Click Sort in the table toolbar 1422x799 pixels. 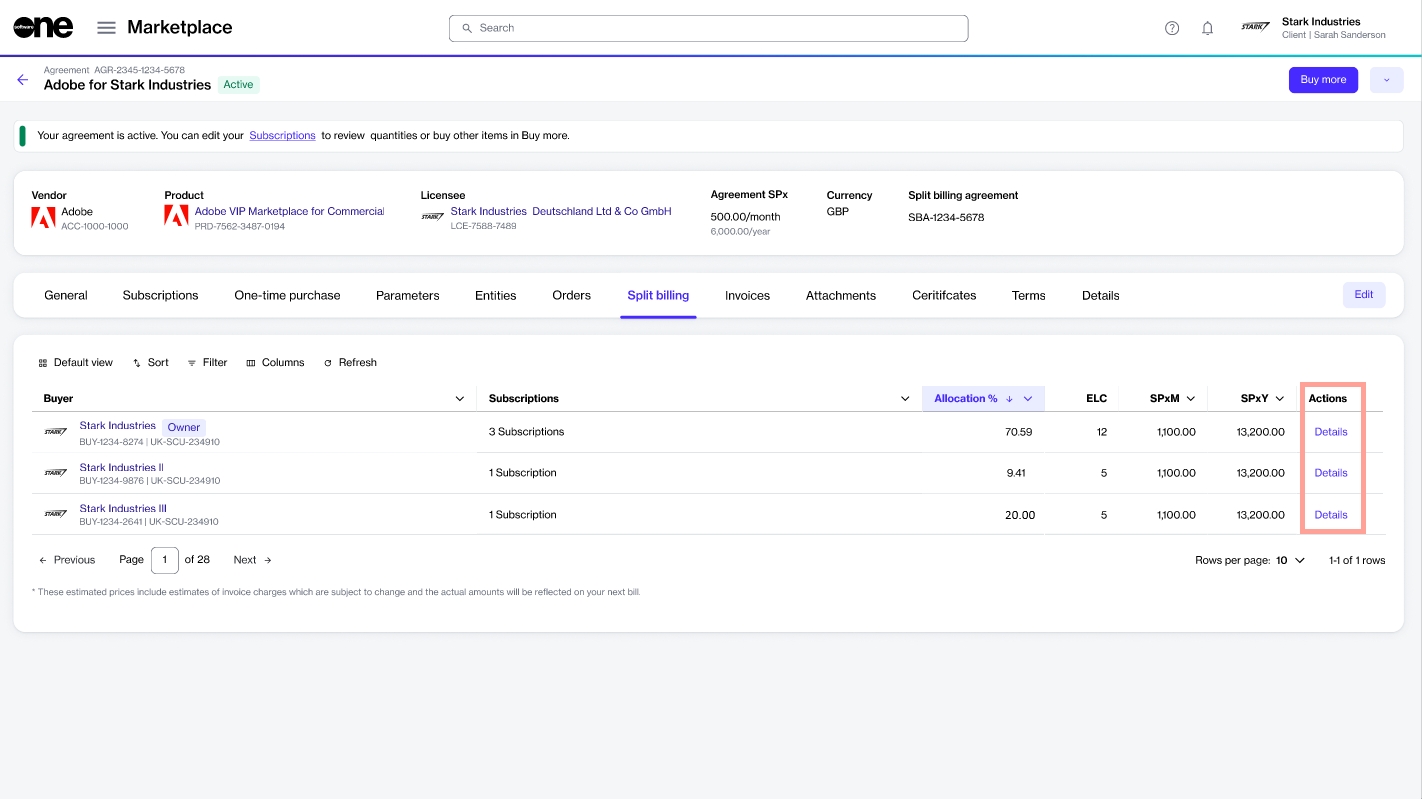click(150, 363)
